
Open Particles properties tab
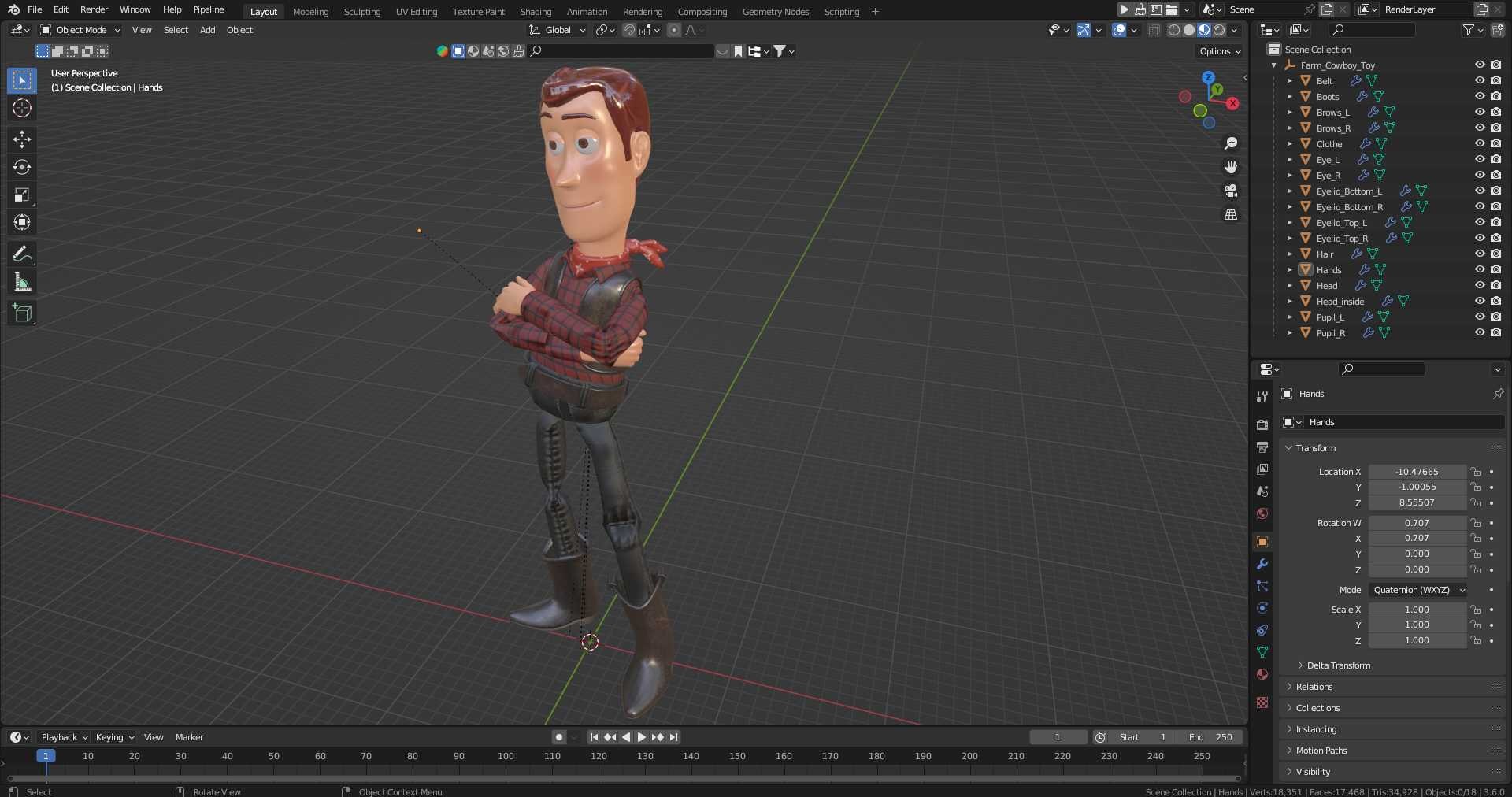[1262, 586]
